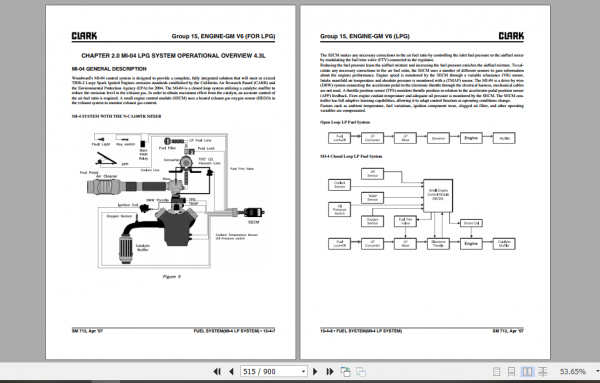Open the zoom level dropdown arrow
The width and height of the screenshot is (600, 383).
point(597,372)
